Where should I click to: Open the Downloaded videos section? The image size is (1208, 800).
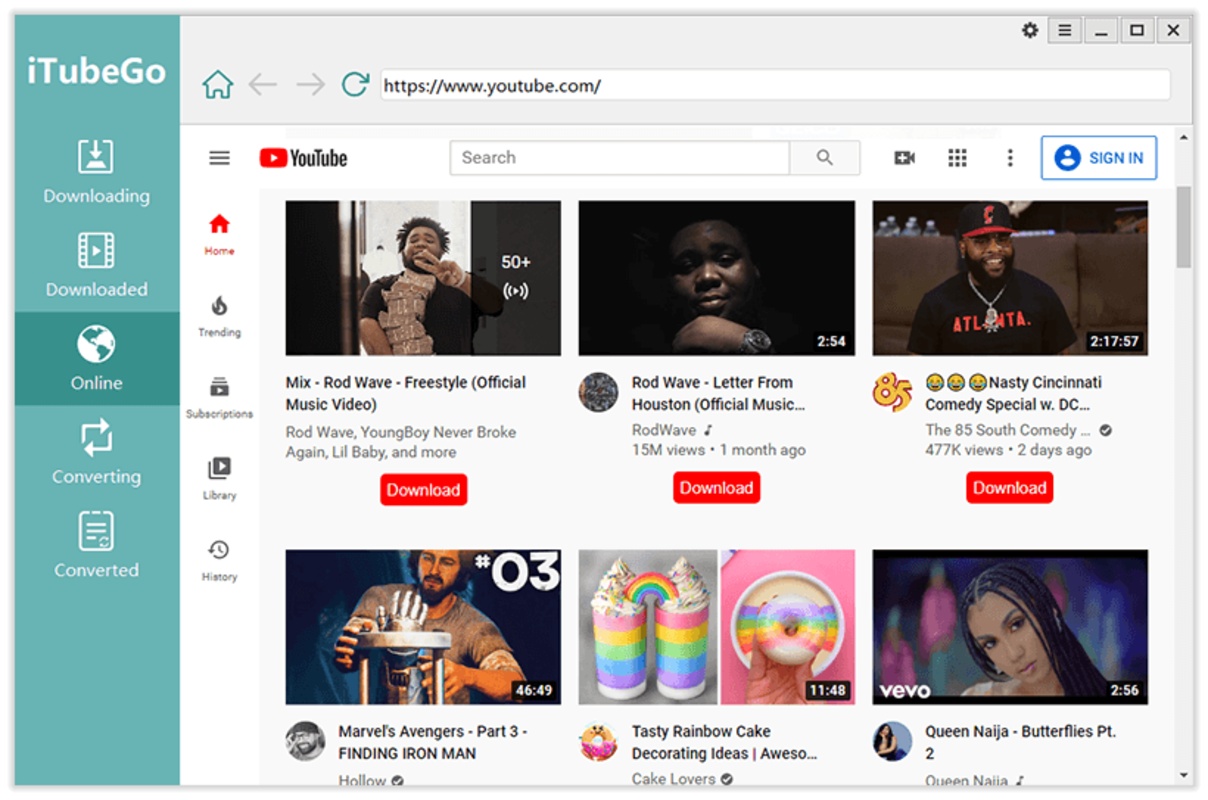pos(96,265)
